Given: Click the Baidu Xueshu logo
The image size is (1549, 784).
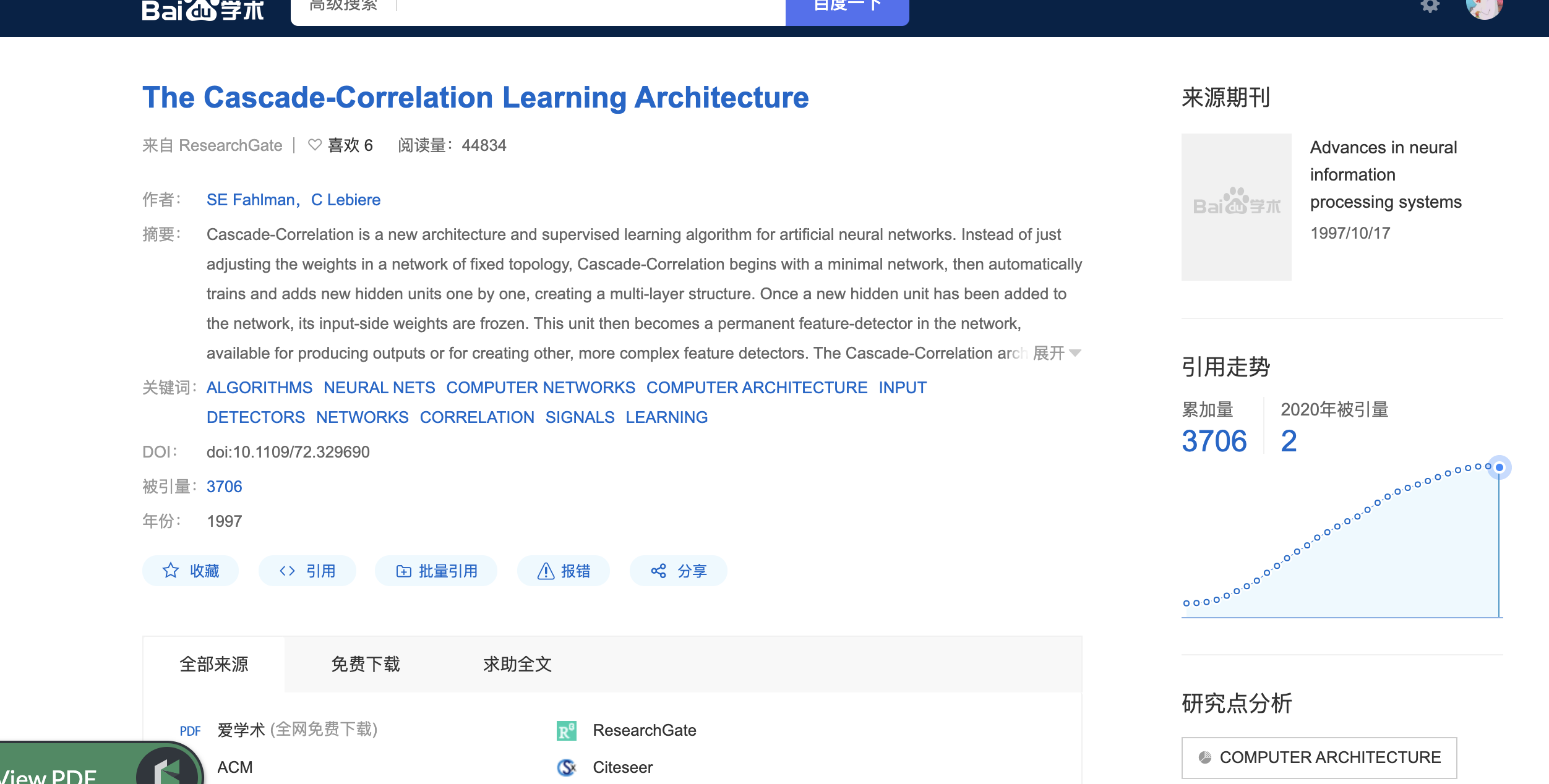Looking at the screenshot, I should (203, 10).
